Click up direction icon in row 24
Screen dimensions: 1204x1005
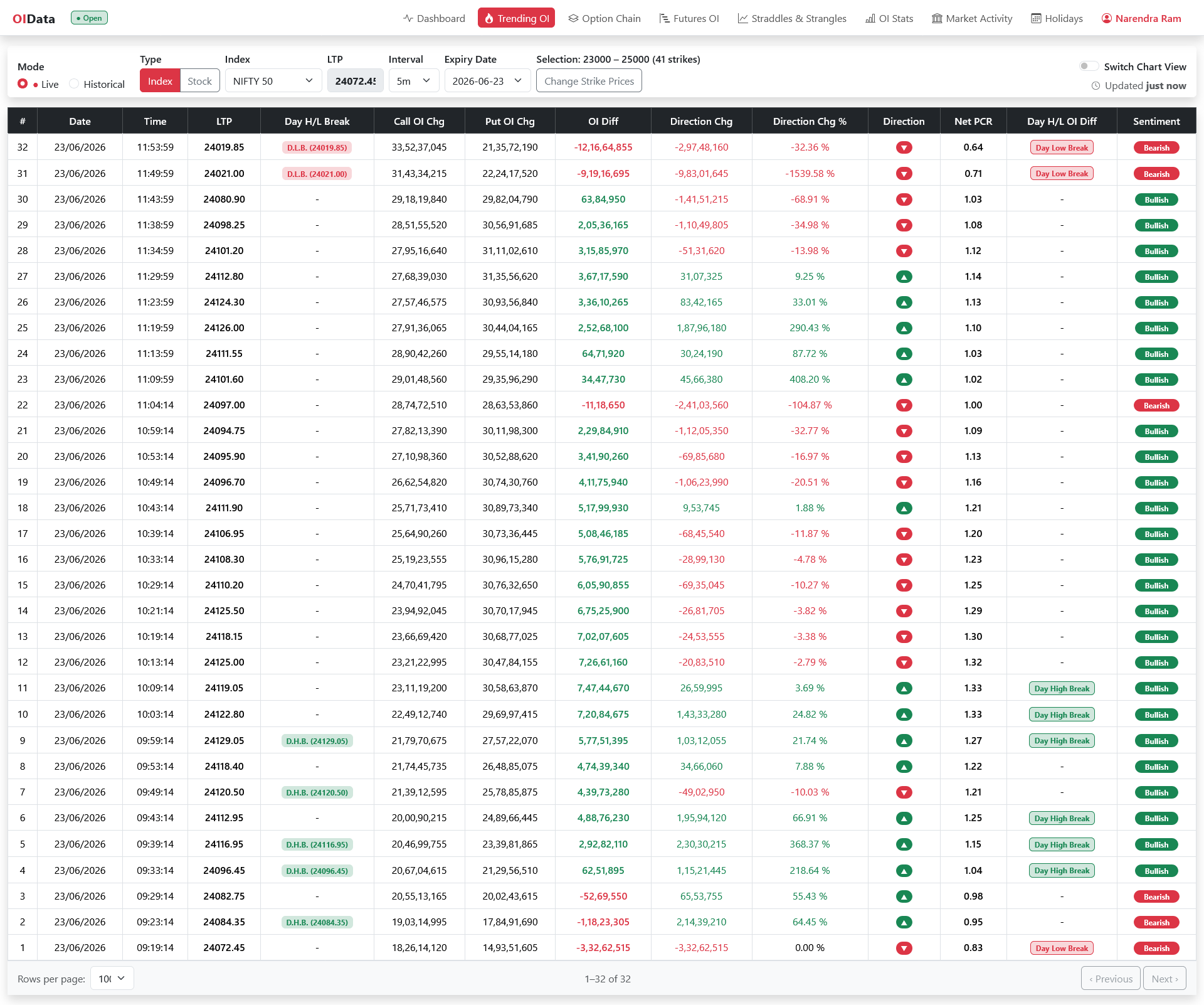(x=904, y=354)
